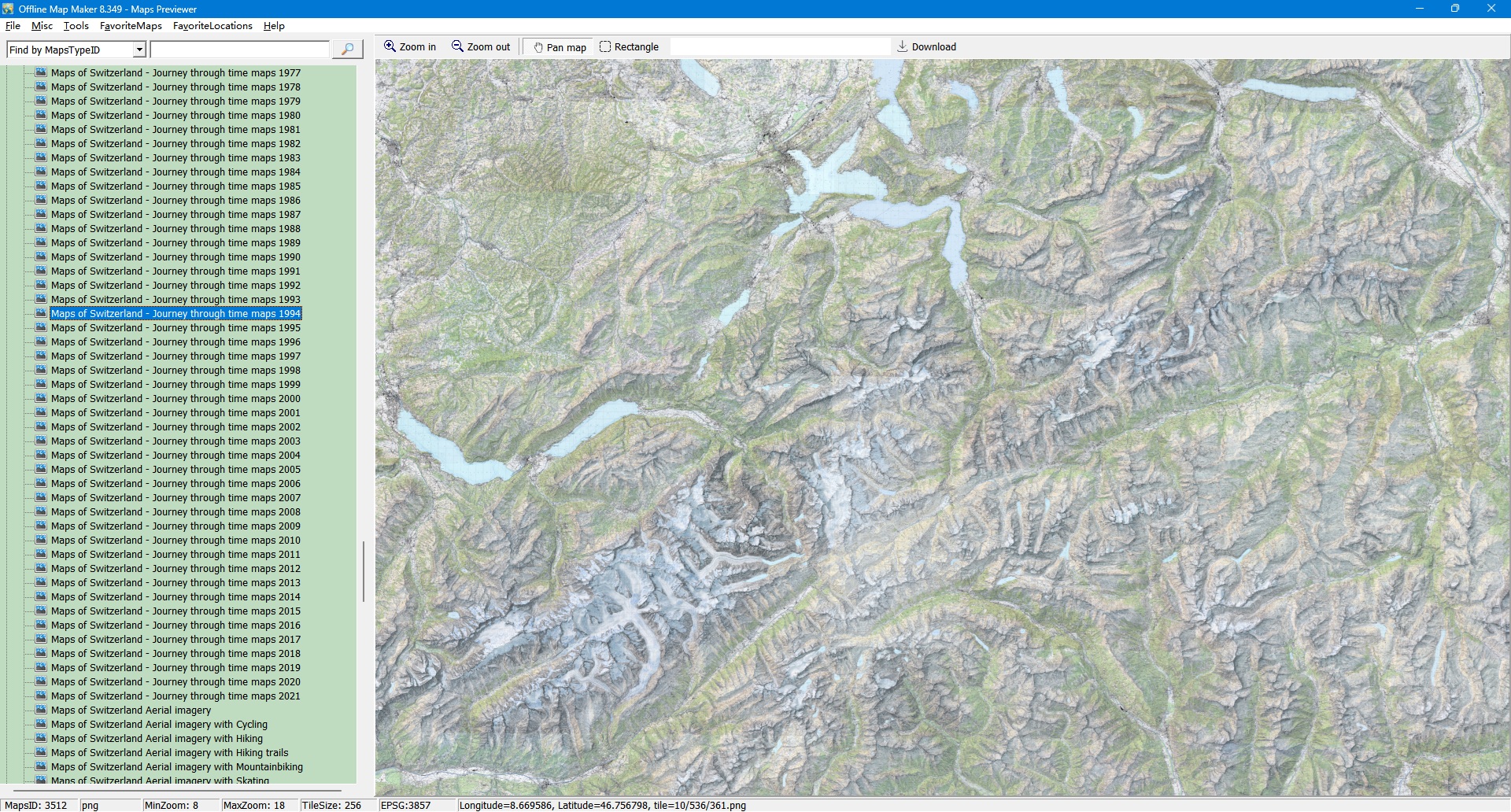Select Journey through time maps 1985

[x=175, y=186]
